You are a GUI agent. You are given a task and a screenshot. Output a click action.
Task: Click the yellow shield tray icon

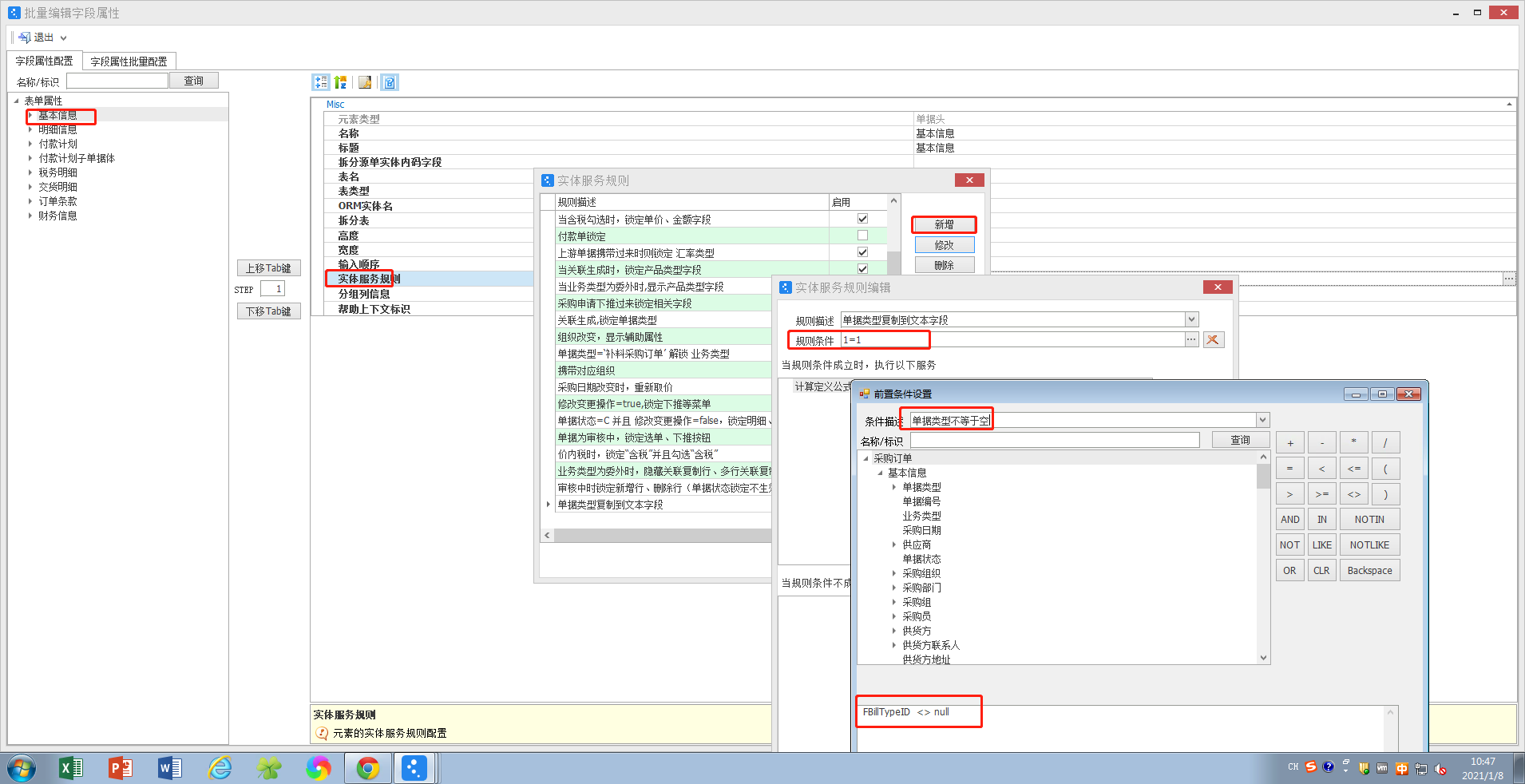pos(1364,769)
